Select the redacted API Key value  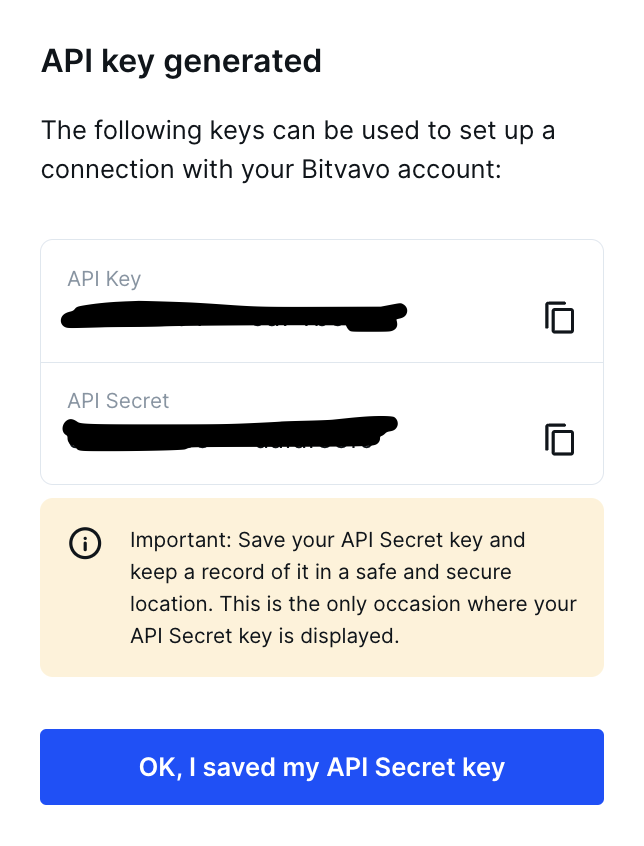coord(234,317)
